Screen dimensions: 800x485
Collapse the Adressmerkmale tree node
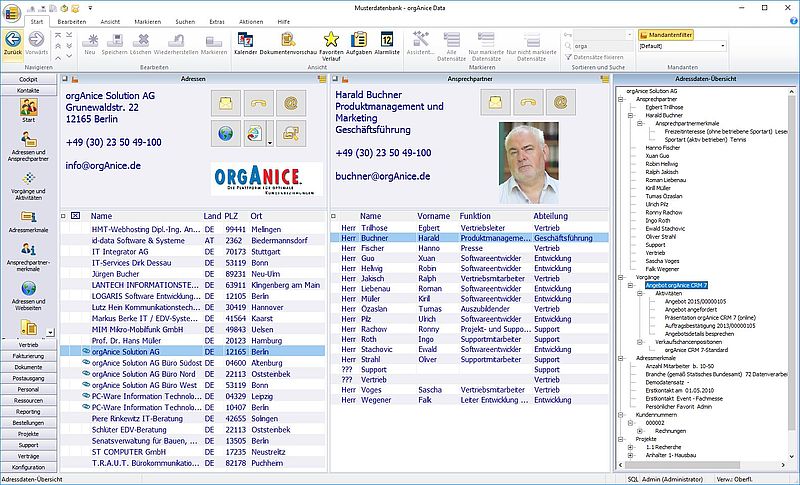click(x=621, y=359)
